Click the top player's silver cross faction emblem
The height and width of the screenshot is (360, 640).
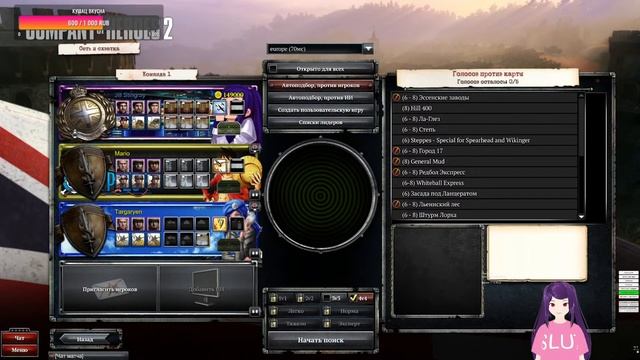[x=85, y=114]
